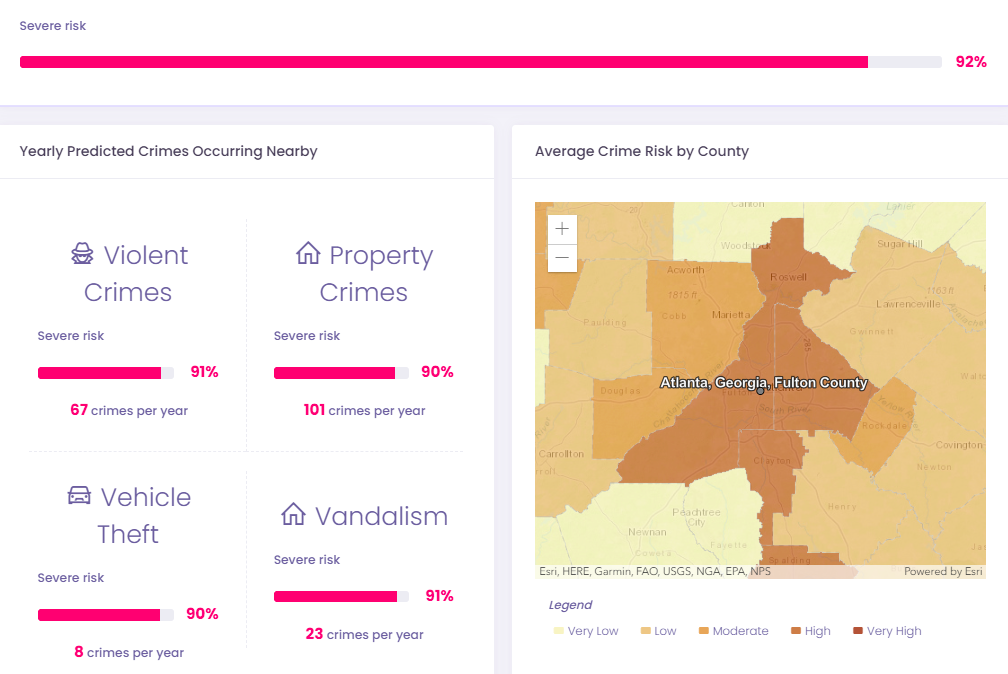The image size is (1008, 674).
Task: Click the Property Crimes 90% risk bar
Action: 341,373
